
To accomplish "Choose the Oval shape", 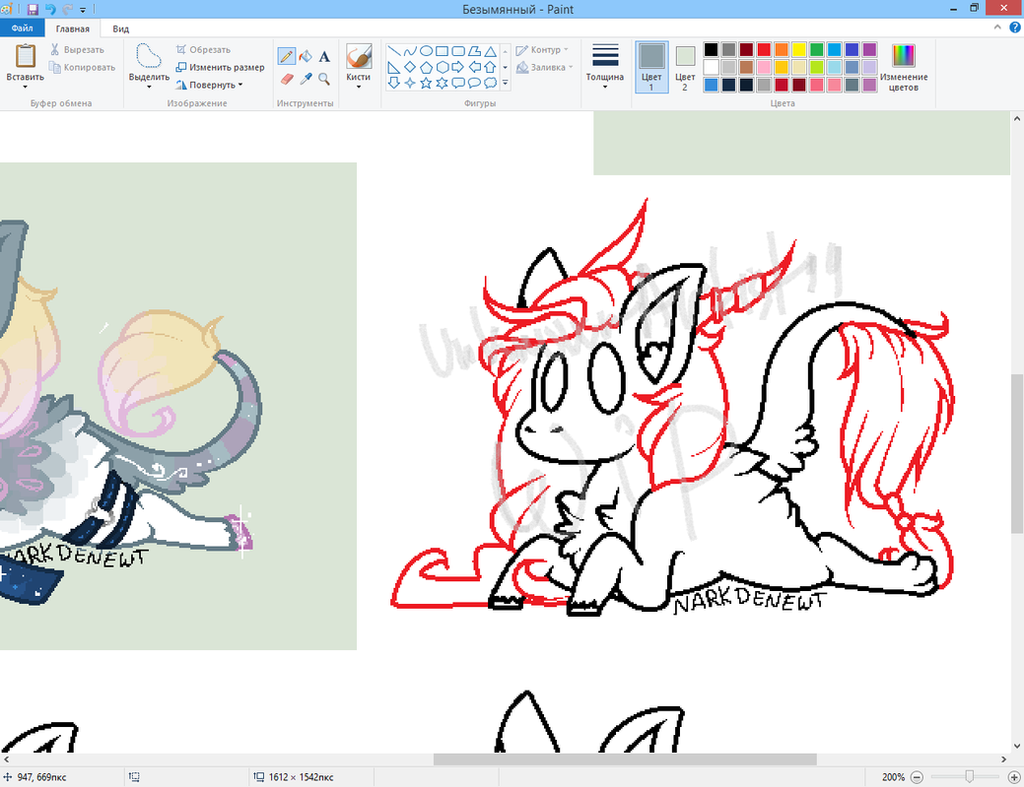I will 426,51.
